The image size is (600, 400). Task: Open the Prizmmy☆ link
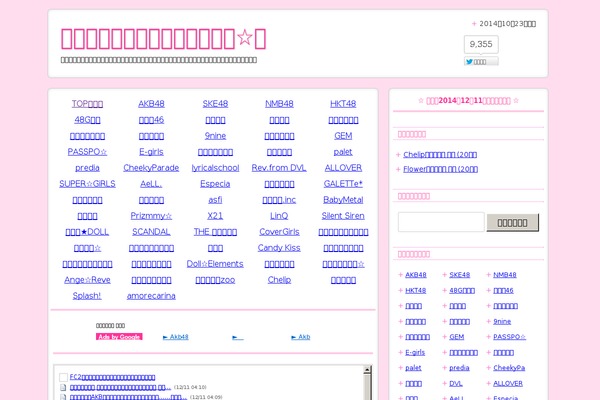(151, 216)
